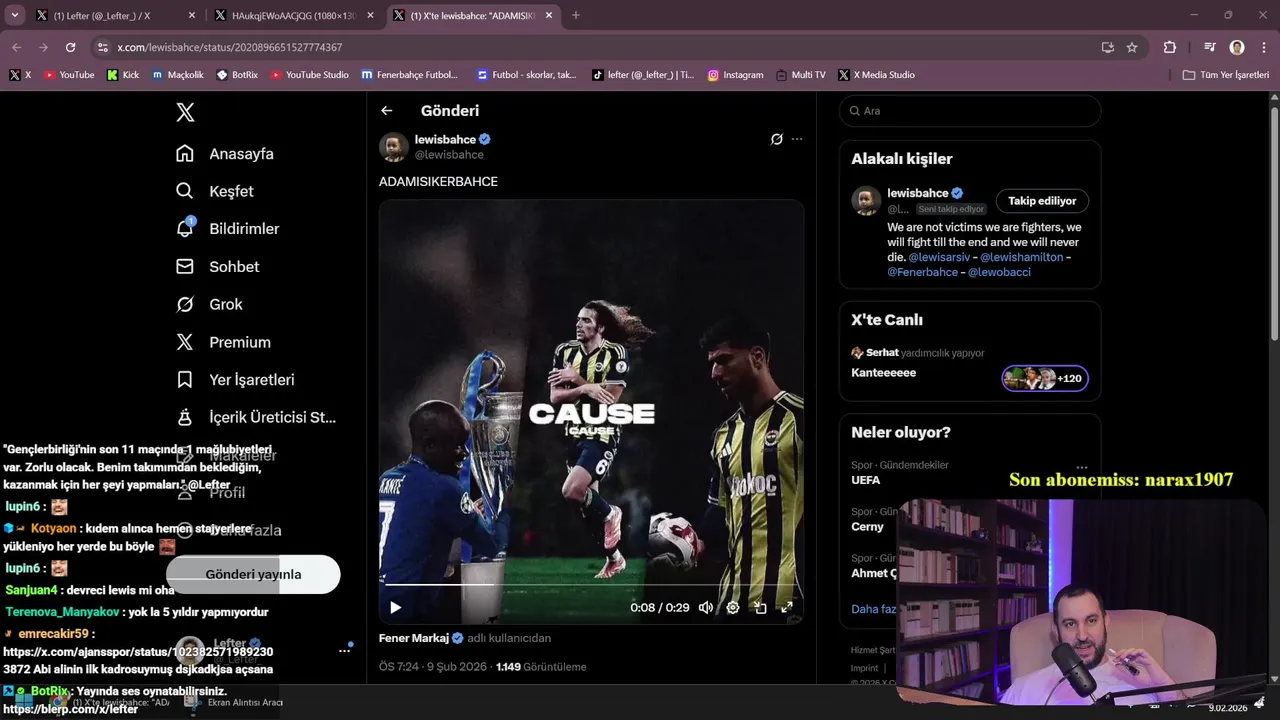
Task: Open the Multi TV bookmark
Action: pos(801,75)
